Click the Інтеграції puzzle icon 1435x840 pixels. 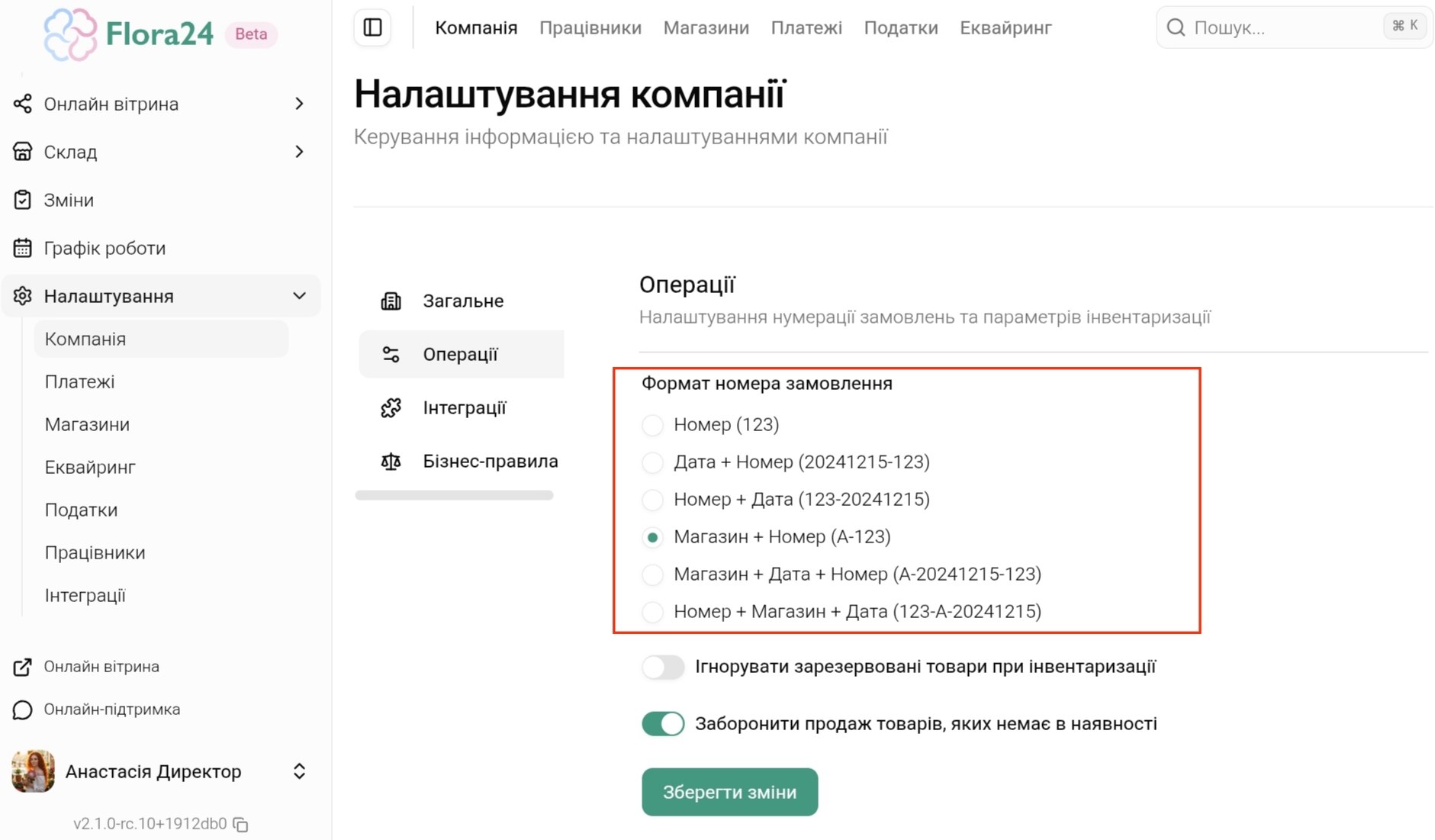[x=391, y=408]
